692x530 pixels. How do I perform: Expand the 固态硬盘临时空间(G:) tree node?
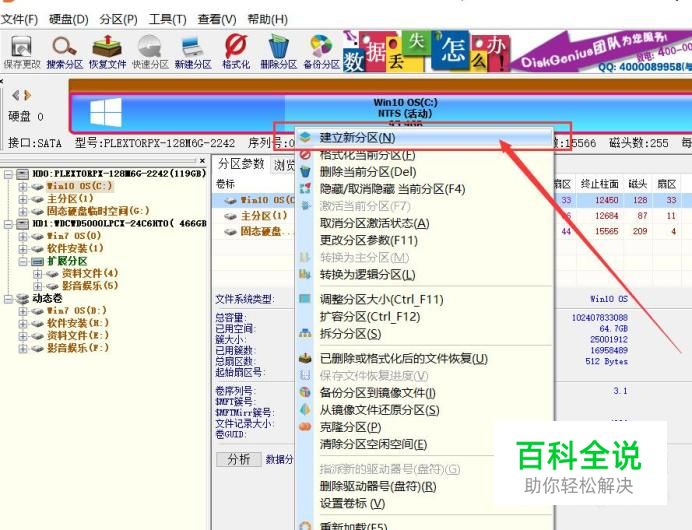[23, 211]
